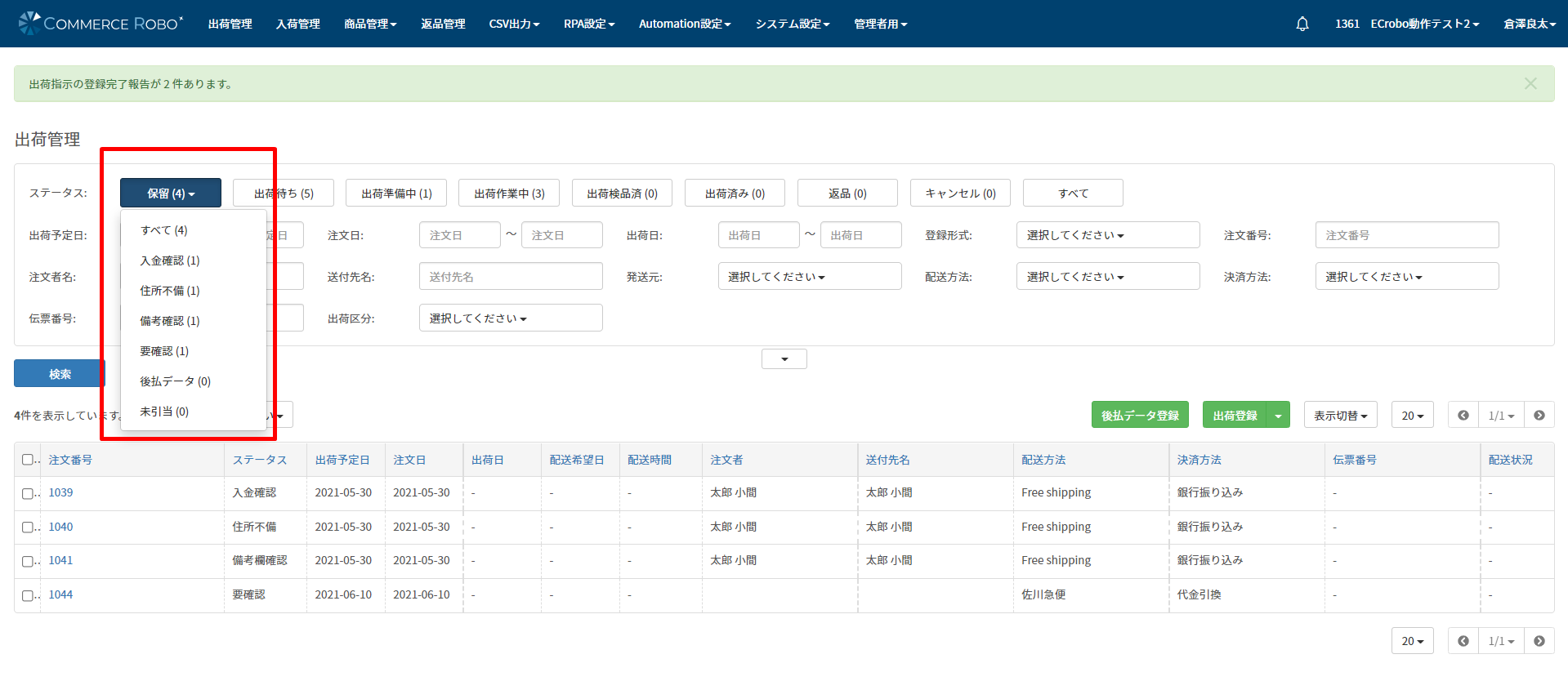Expand the additional search filters arrow
Screen dimensions: 1568x681
[784, 359]
